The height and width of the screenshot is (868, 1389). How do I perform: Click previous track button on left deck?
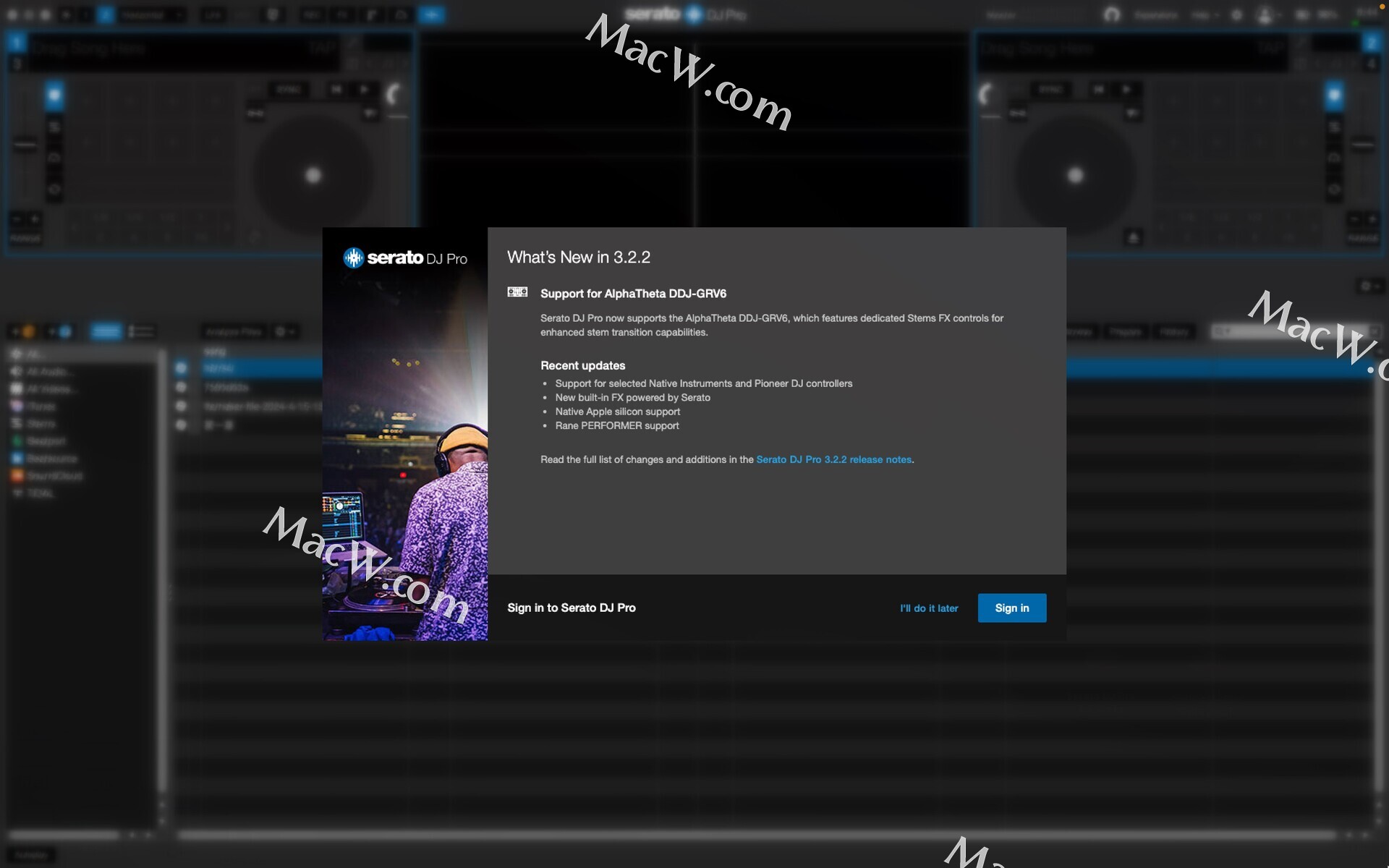coord(336,89)
